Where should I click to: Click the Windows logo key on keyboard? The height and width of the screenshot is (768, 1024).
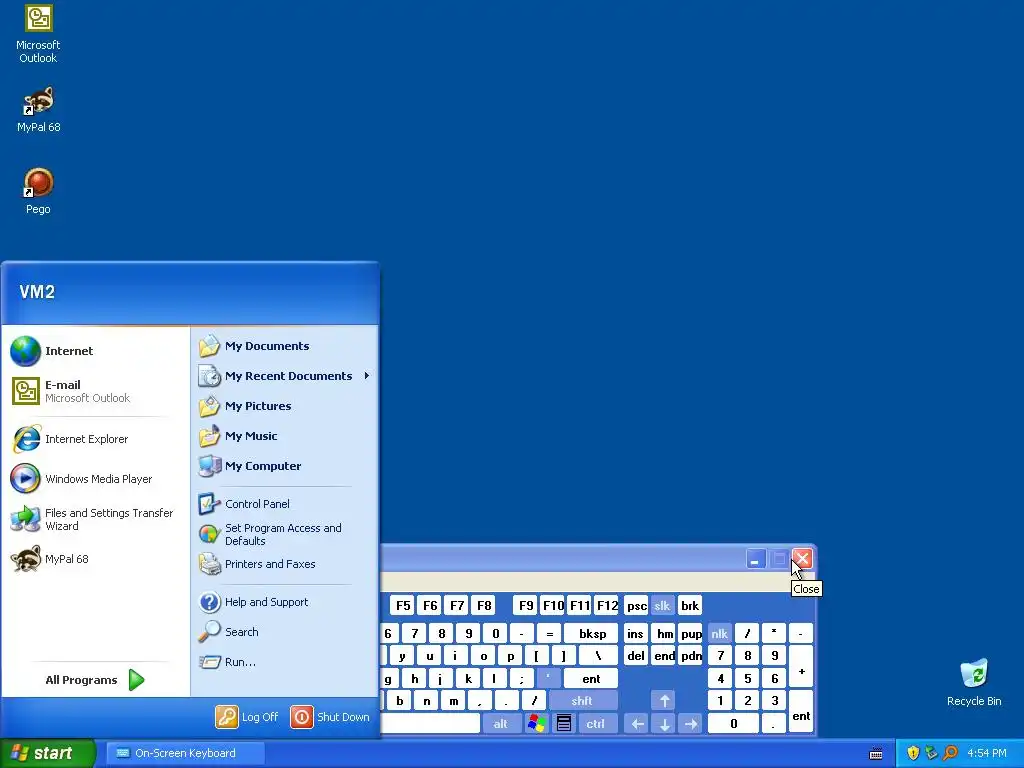(x=537, y=724)
